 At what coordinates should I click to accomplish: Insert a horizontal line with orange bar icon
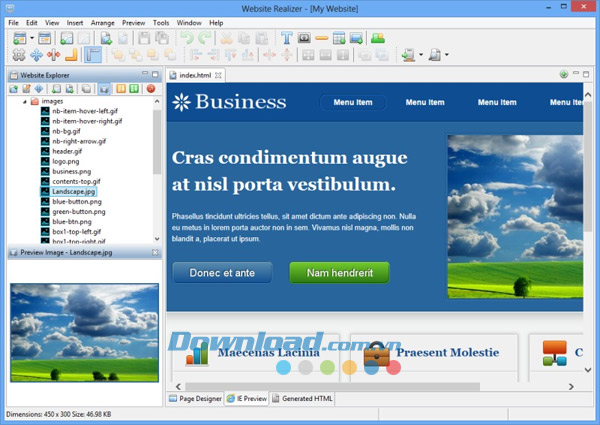click(322, 38)
